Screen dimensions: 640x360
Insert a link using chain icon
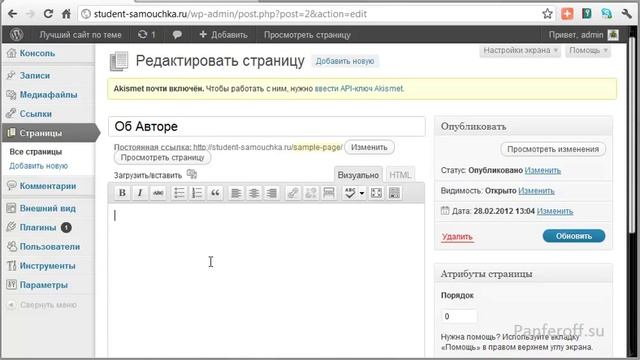pyautogui.click(x=293, y=193)
